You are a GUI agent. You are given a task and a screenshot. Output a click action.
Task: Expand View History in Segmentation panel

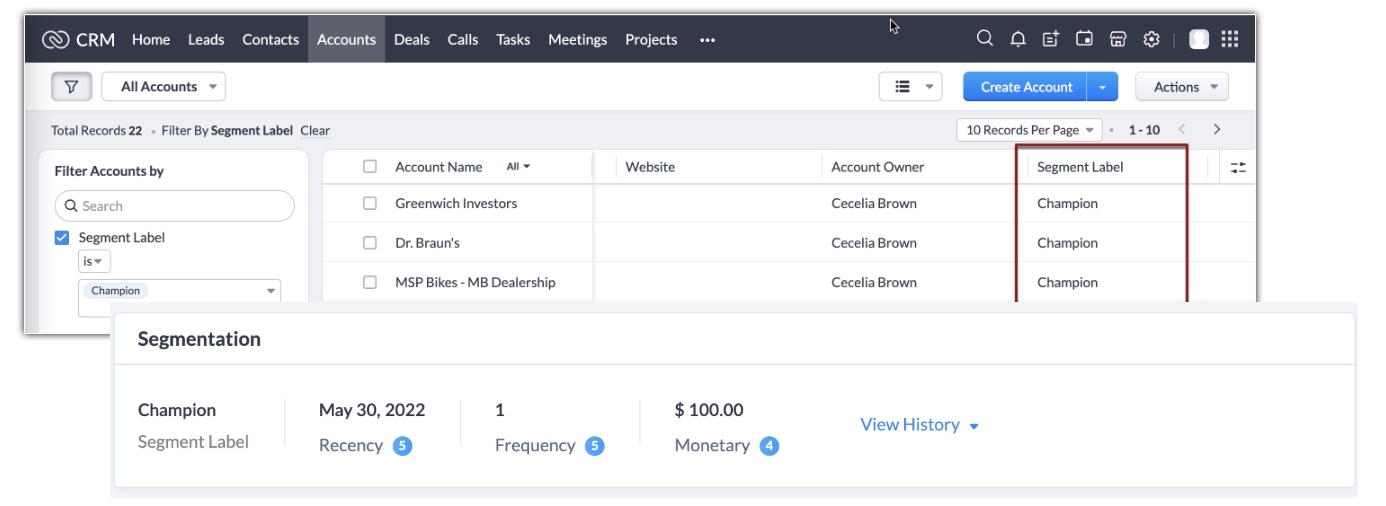coord(919,425)
